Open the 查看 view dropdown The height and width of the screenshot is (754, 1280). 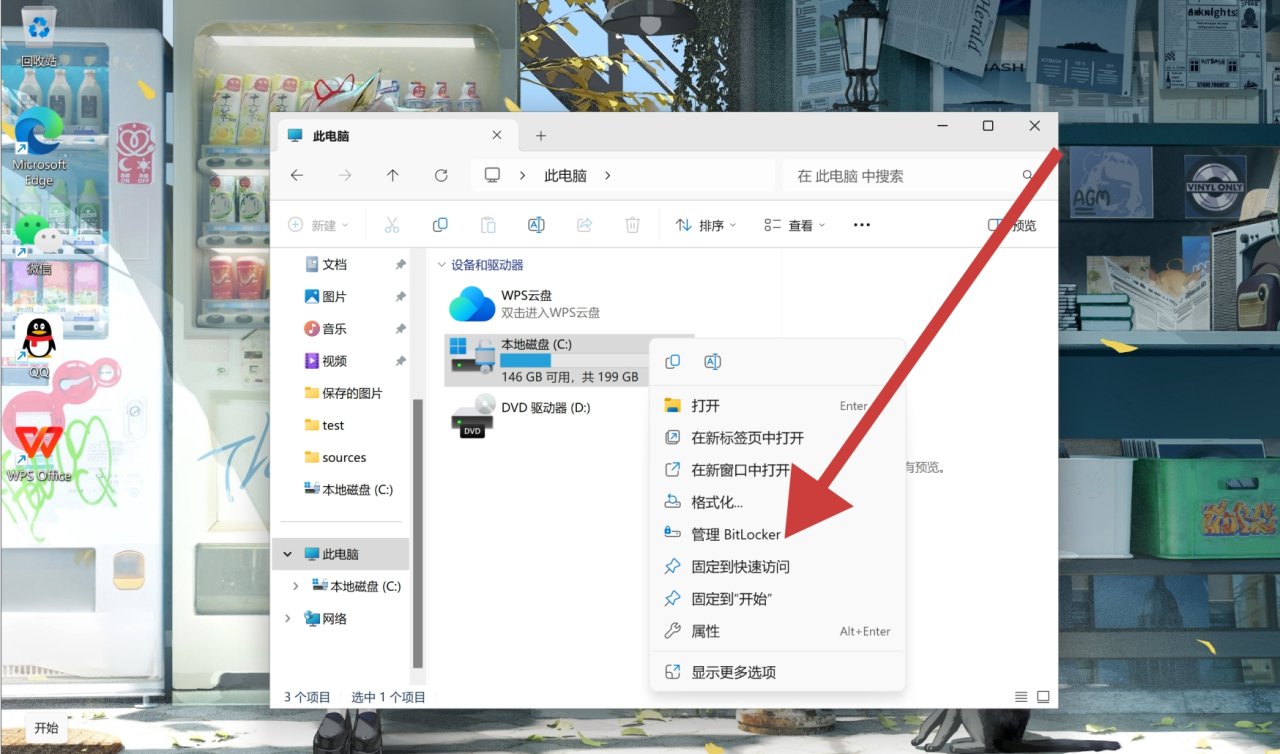tap(795, 225)
